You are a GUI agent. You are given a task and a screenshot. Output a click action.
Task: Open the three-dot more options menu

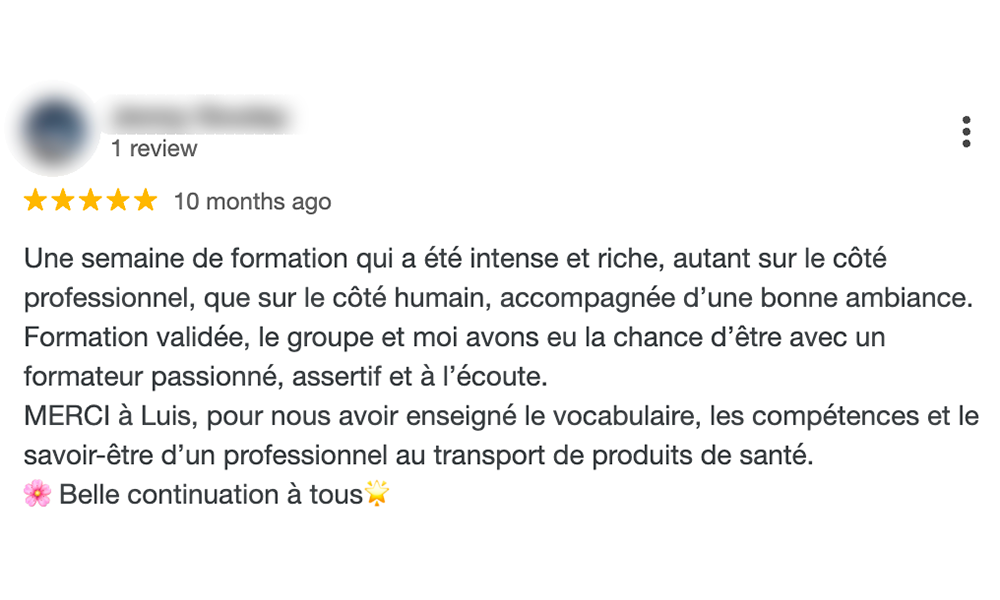pos(966,132)
